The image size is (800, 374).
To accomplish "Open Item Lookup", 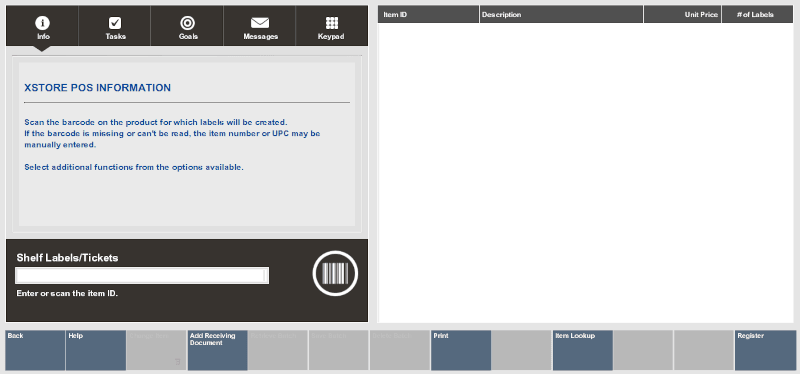I will [x=583, y=350].
